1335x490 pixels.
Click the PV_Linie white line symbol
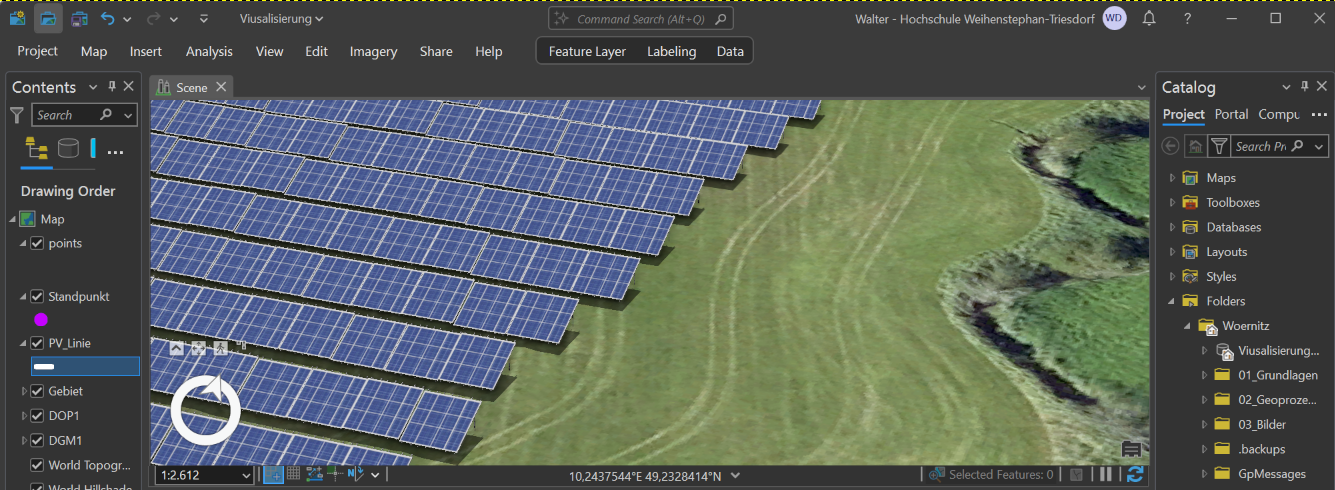point(44,367)
